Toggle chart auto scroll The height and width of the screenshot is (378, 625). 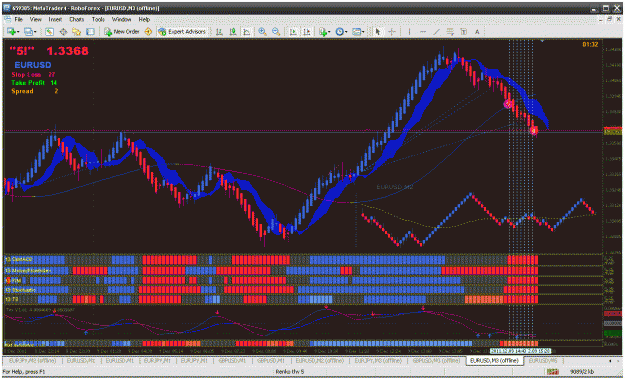click(x=293, y=32)
